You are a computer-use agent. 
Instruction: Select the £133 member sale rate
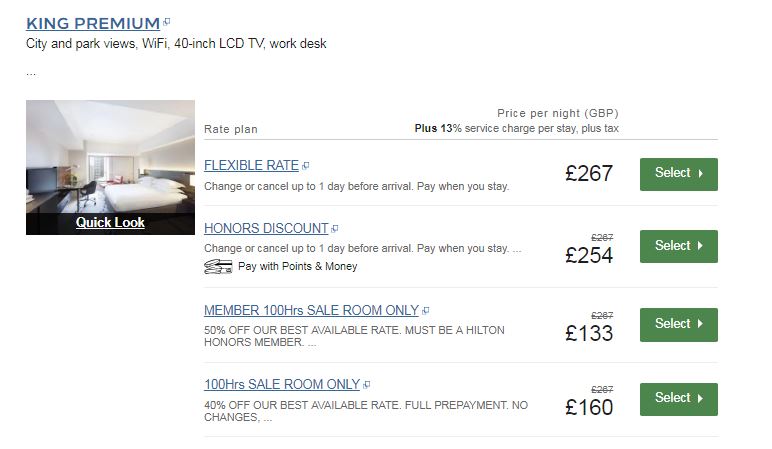tap(678, 324)
